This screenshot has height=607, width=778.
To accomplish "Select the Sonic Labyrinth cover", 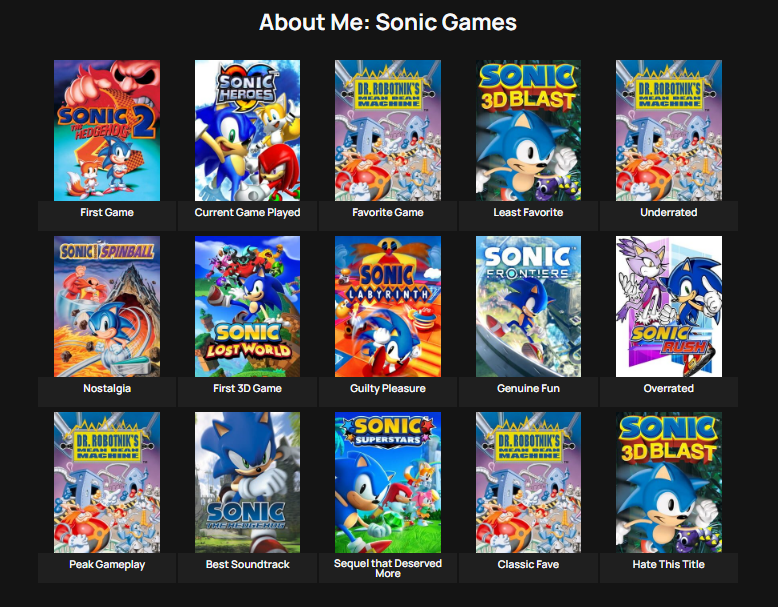I will tap(388, 306).
